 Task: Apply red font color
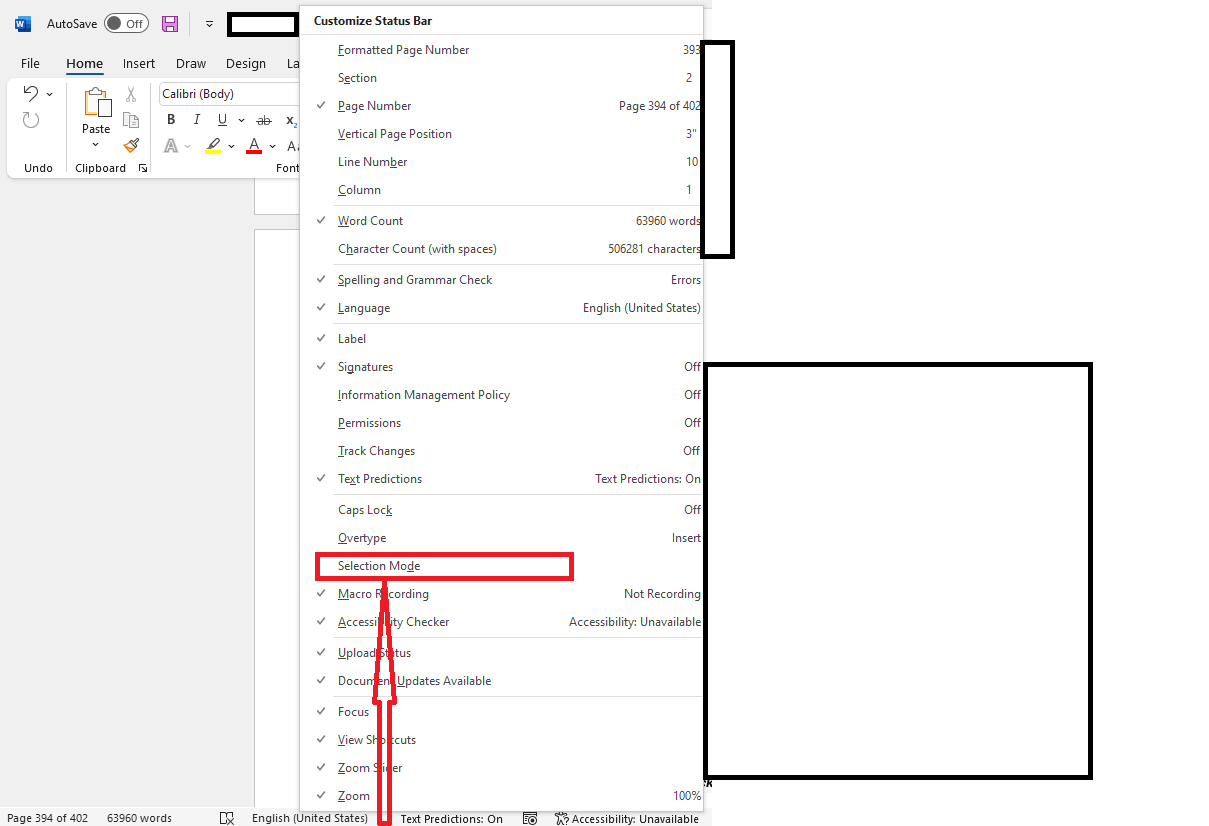point(254,146)
